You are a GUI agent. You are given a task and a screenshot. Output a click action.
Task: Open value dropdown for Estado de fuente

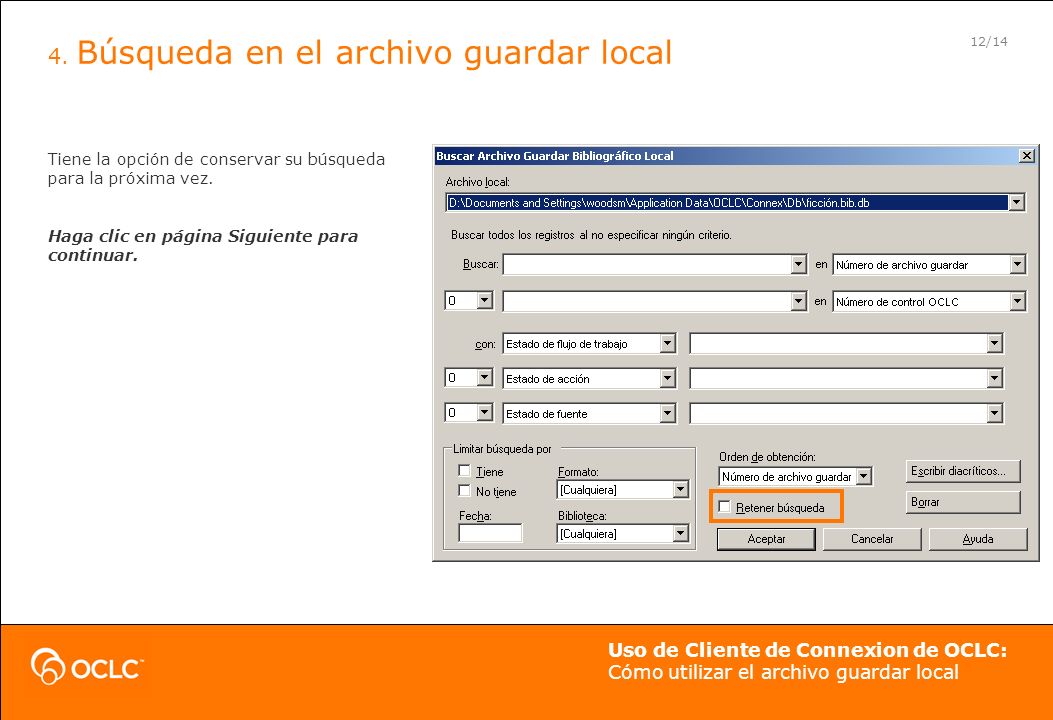click(995, 414)
